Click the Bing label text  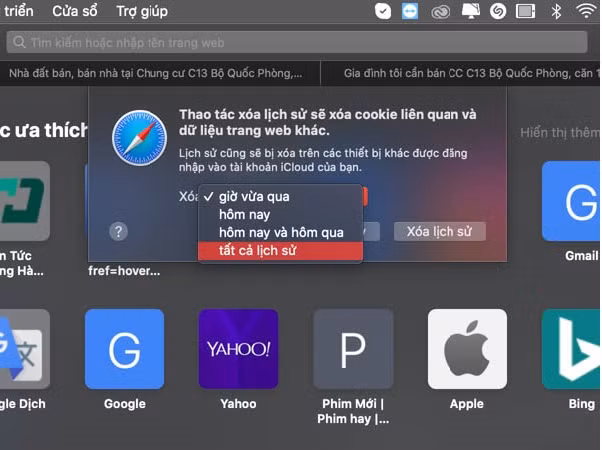pyautogui.click(x=582, y=404)
